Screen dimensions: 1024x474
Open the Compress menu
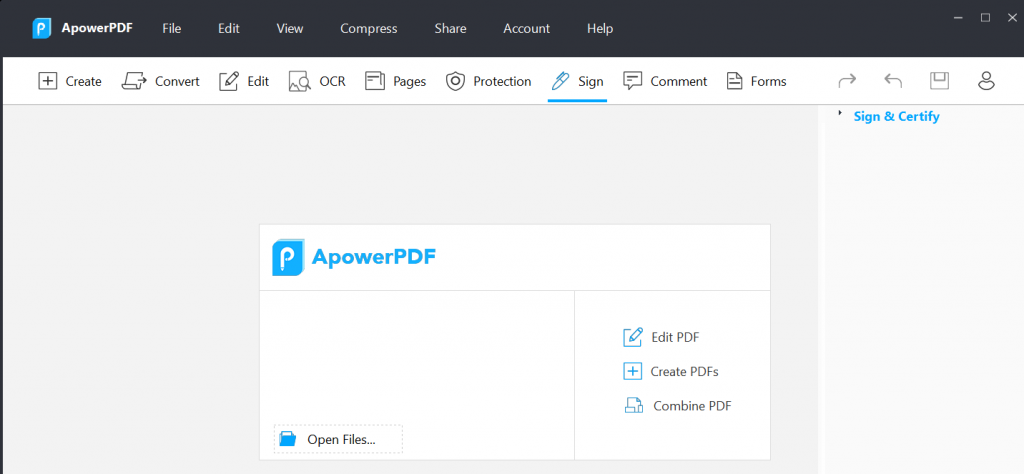(x=368, y=29)
